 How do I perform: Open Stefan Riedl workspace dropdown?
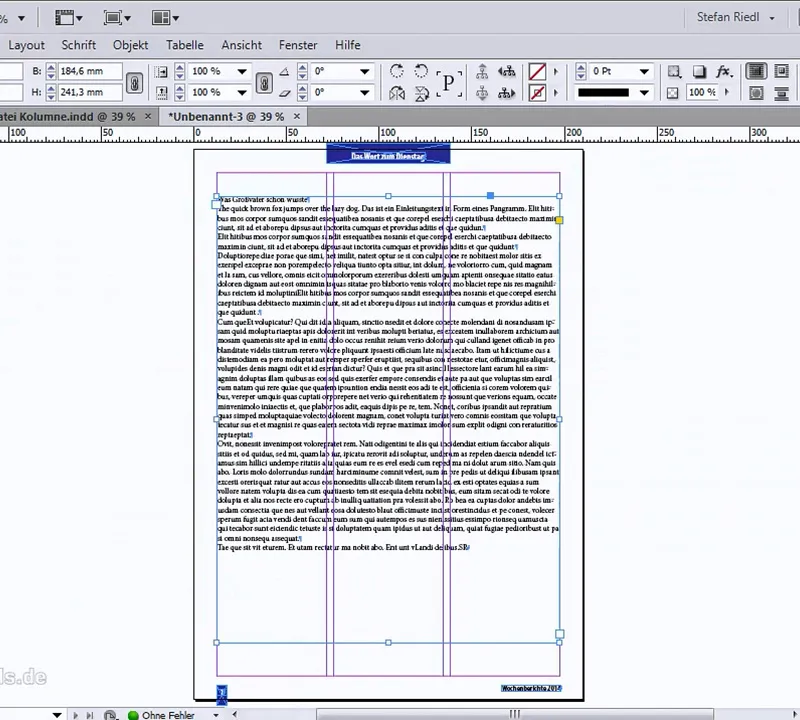click(735, 17)
